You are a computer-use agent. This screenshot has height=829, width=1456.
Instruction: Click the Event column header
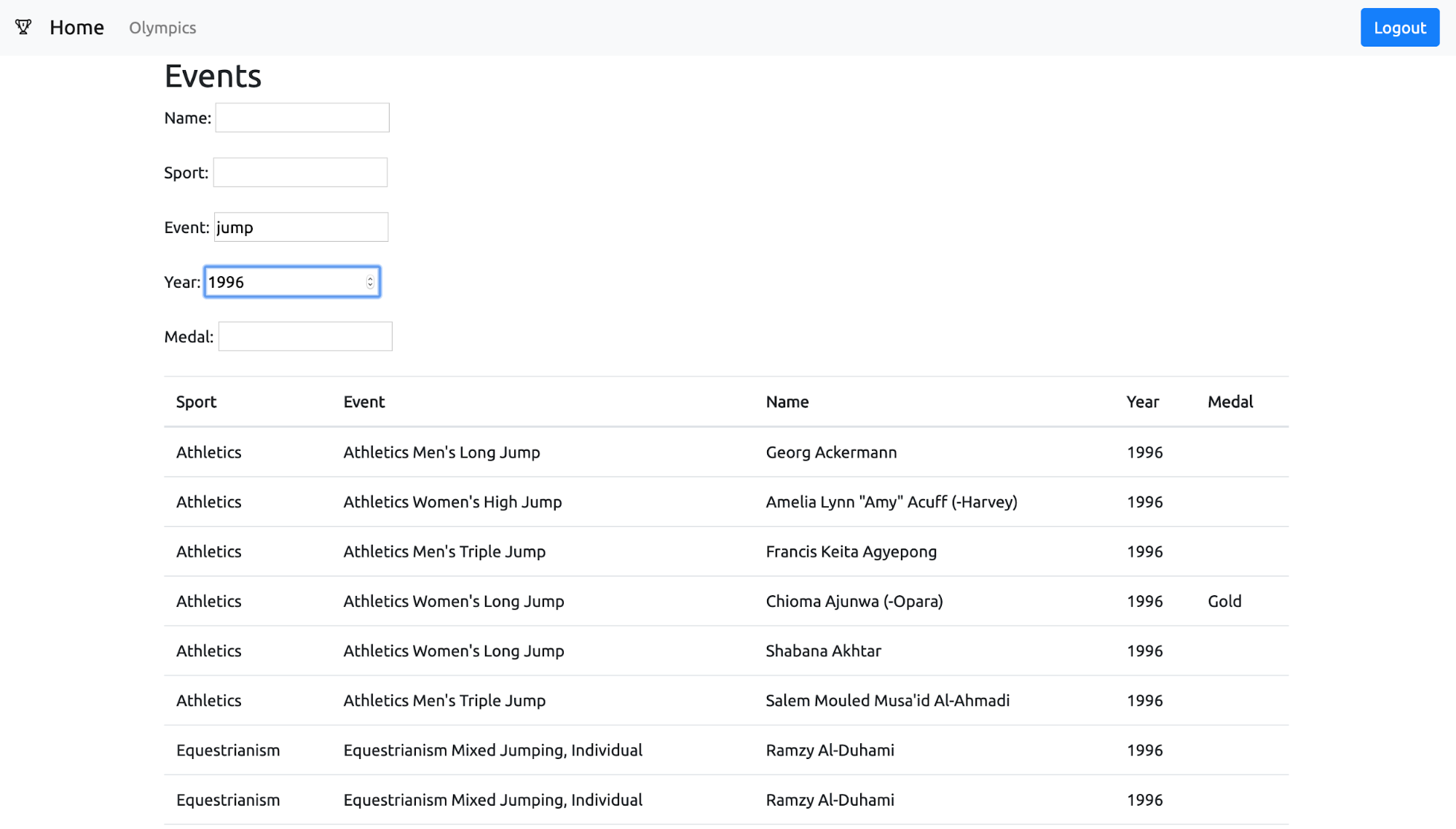tap(363, 402)
